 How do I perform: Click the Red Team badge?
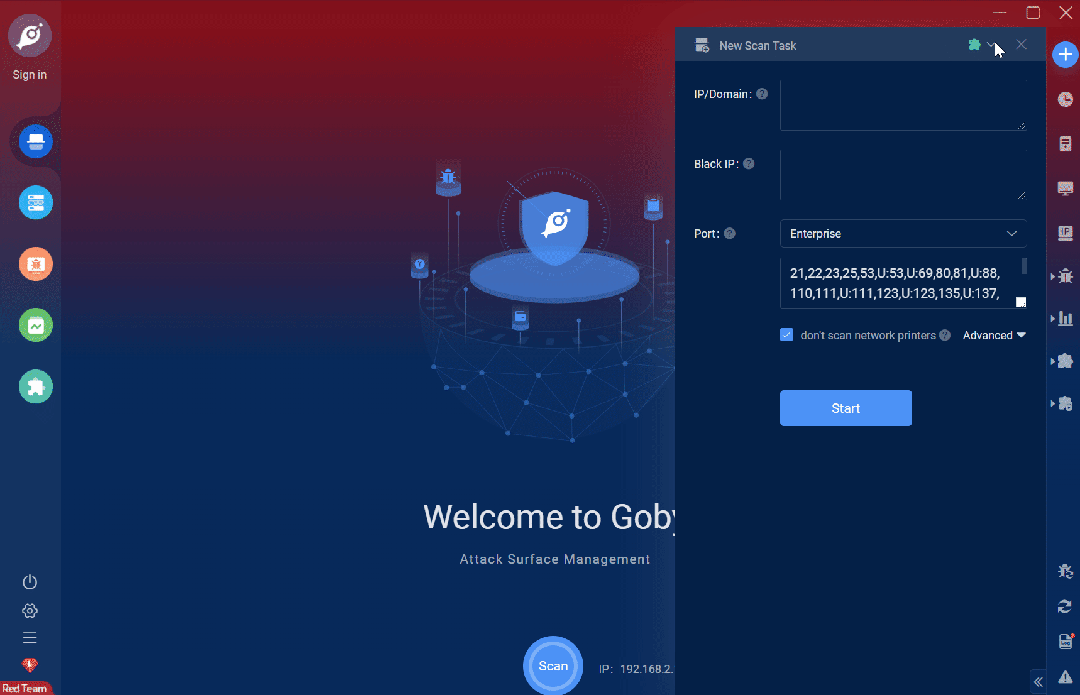(x=25, y=688)
